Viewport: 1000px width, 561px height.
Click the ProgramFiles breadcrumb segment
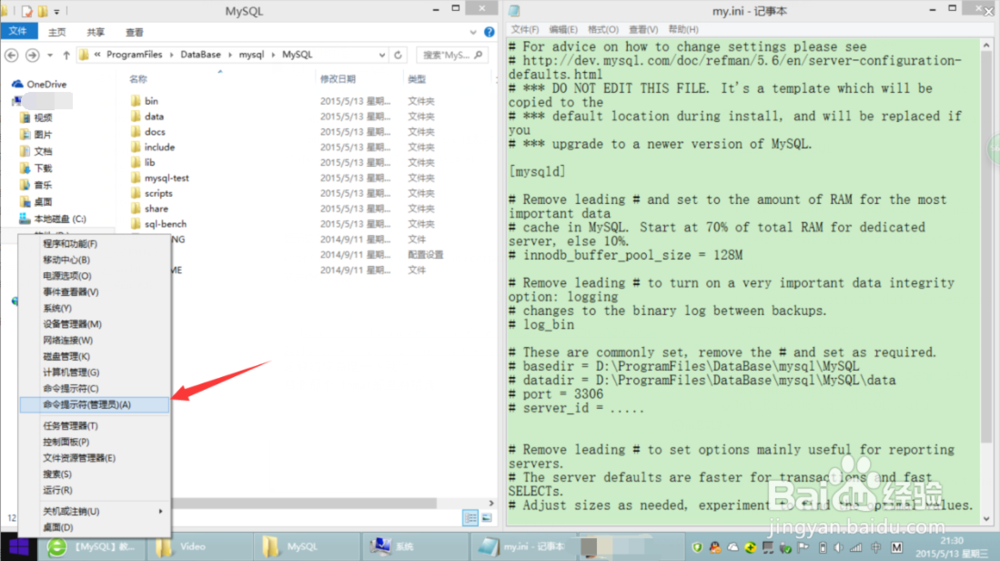(134, 55)
